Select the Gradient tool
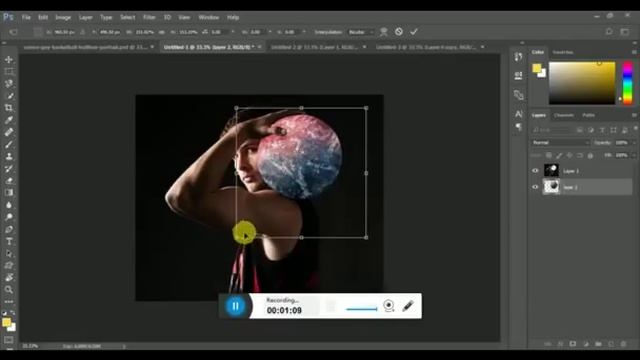Image resolution: width=640 pixels, height=360 pixels. pyautogui.click(x=9, y=193)
